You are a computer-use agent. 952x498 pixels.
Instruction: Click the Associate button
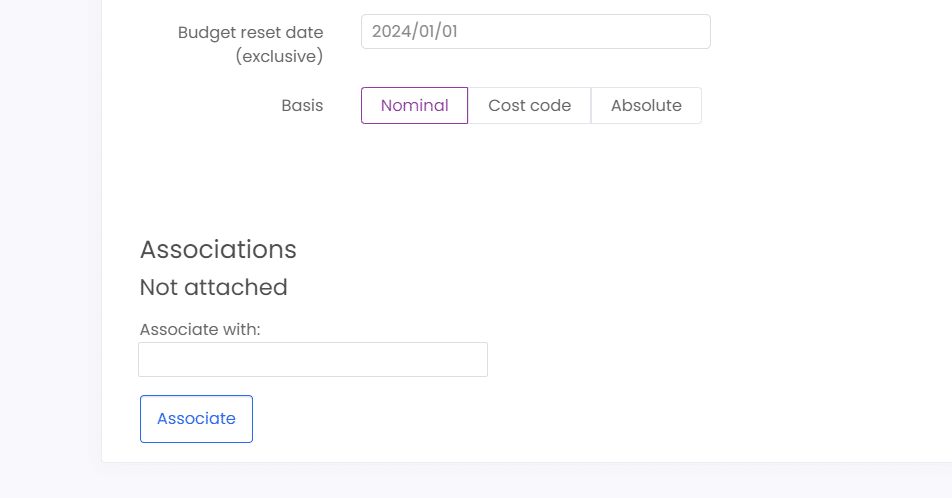[x=196, y=419]
